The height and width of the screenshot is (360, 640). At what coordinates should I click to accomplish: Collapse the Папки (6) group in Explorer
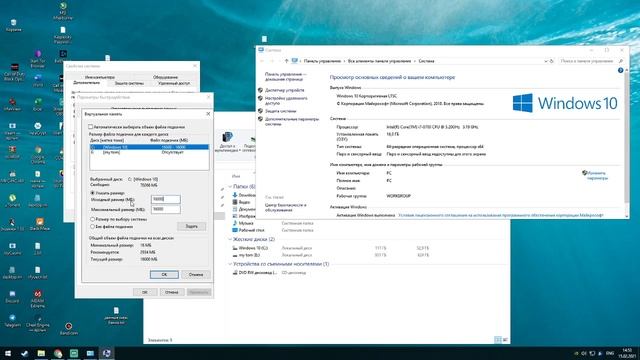pyautogui.click(x=230, y=187)
